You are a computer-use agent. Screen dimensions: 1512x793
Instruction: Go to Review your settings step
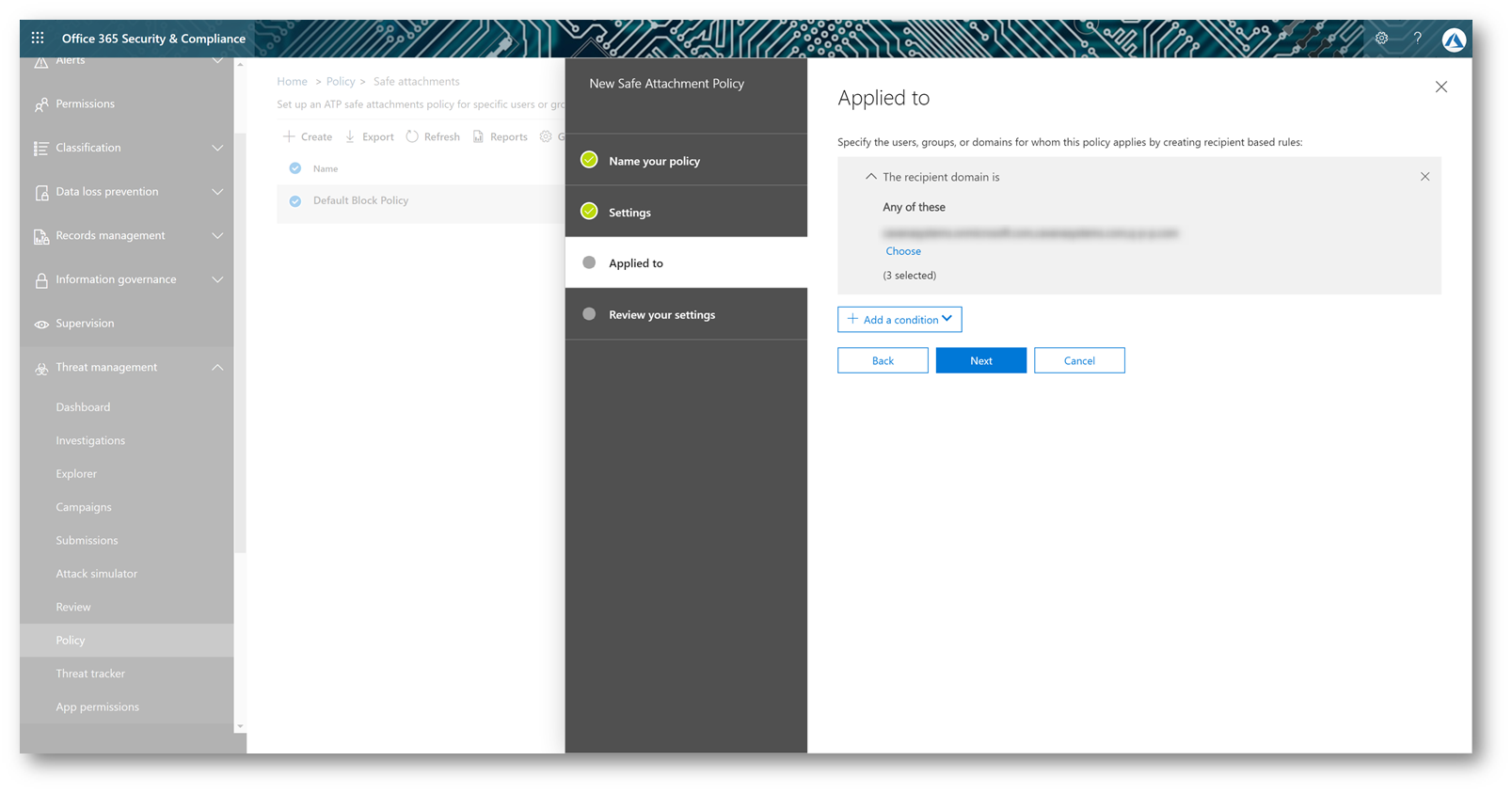pyautogui.click(x=686, y=314)
